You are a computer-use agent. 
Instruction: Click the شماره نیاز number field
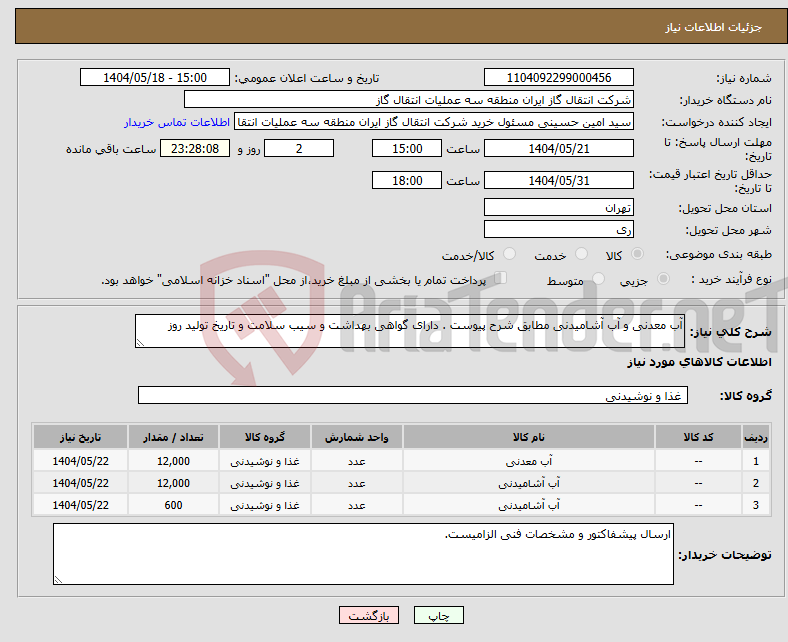click(x=559, y=77)
